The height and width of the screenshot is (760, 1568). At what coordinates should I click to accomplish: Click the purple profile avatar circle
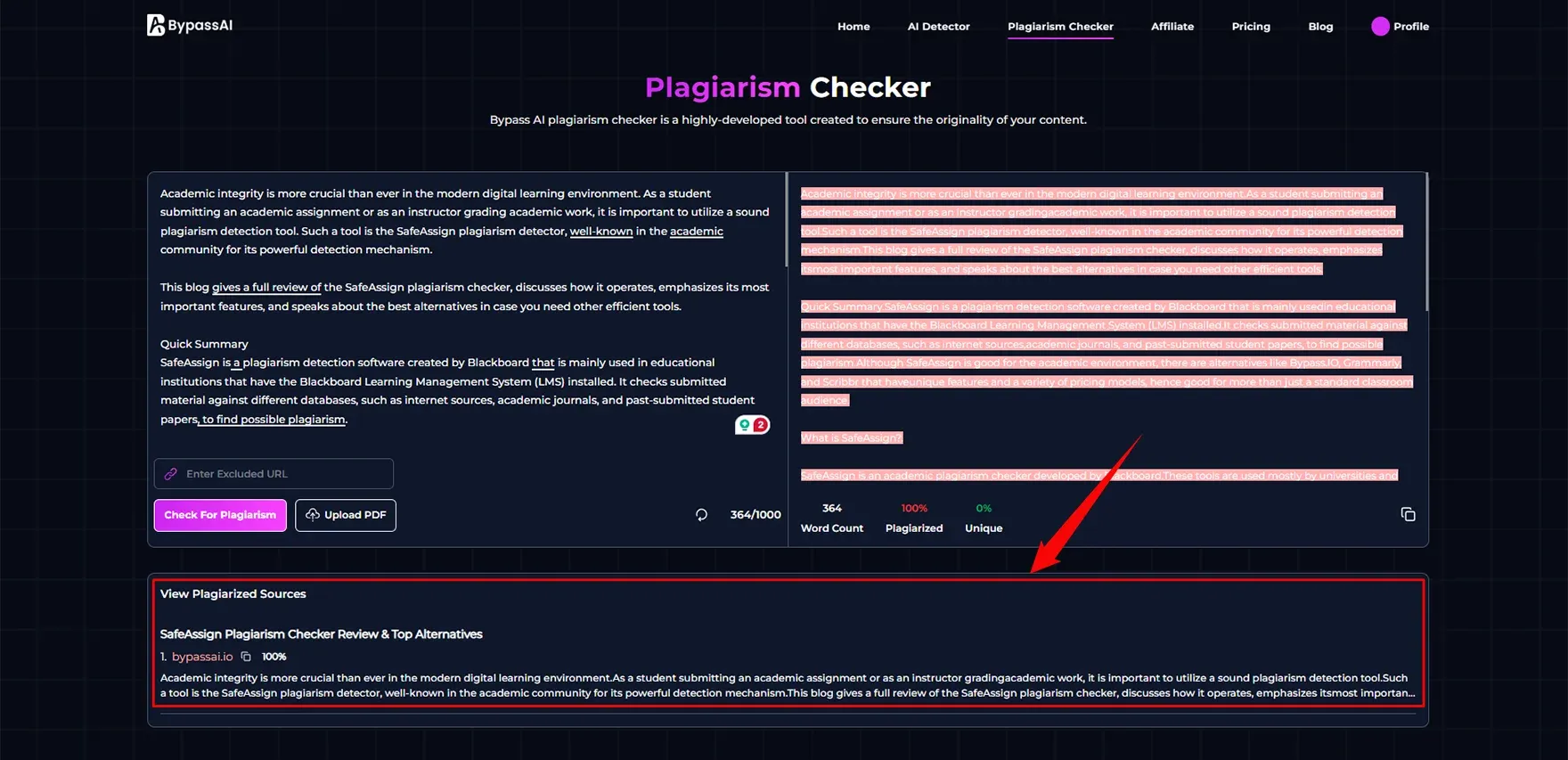(1380, 27)
